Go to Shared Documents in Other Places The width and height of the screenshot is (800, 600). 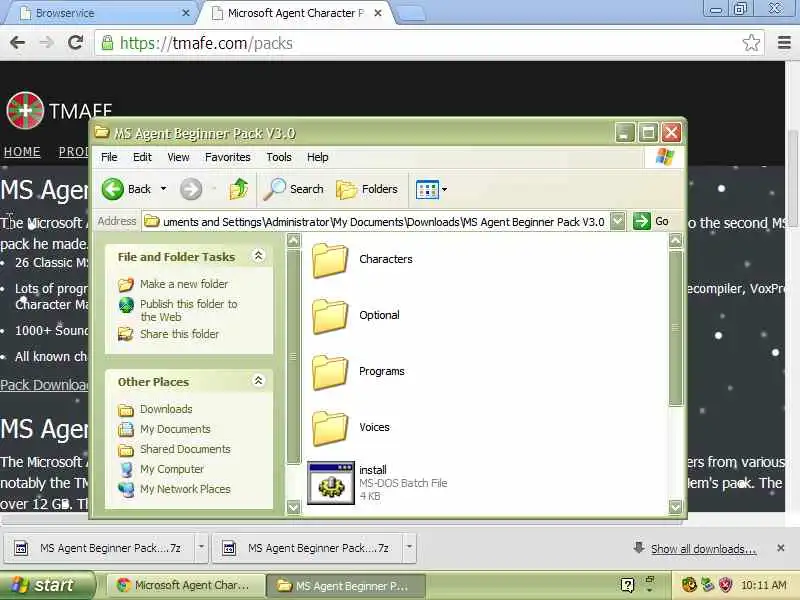tap(185, 449)
